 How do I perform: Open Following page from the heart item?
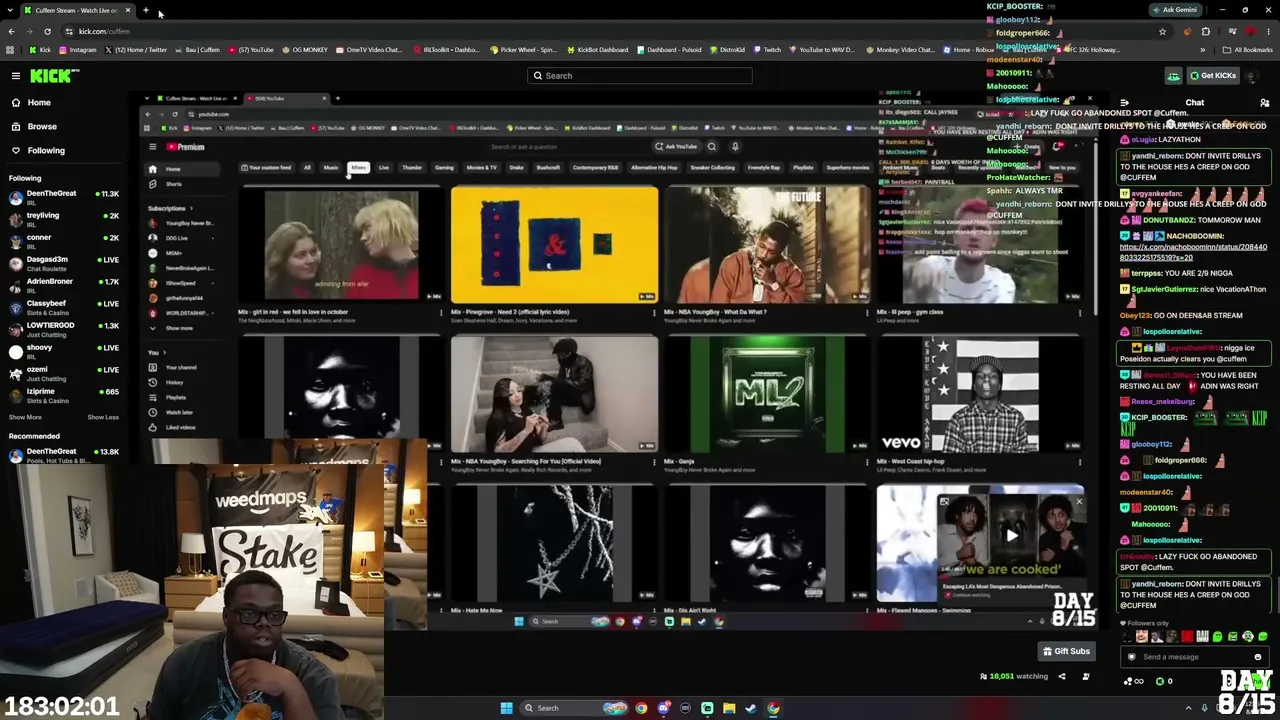point(46,151)
